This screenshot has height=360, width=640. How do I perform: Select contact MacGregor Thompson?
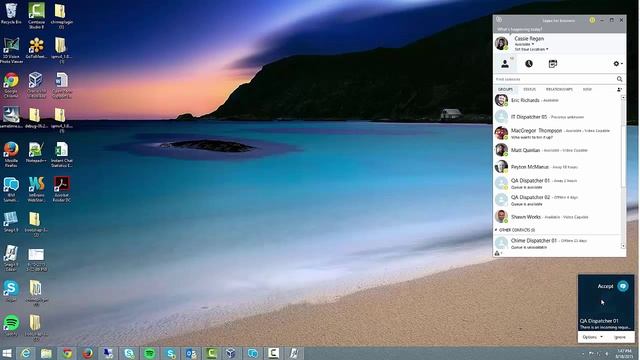[x=558, y=133]
